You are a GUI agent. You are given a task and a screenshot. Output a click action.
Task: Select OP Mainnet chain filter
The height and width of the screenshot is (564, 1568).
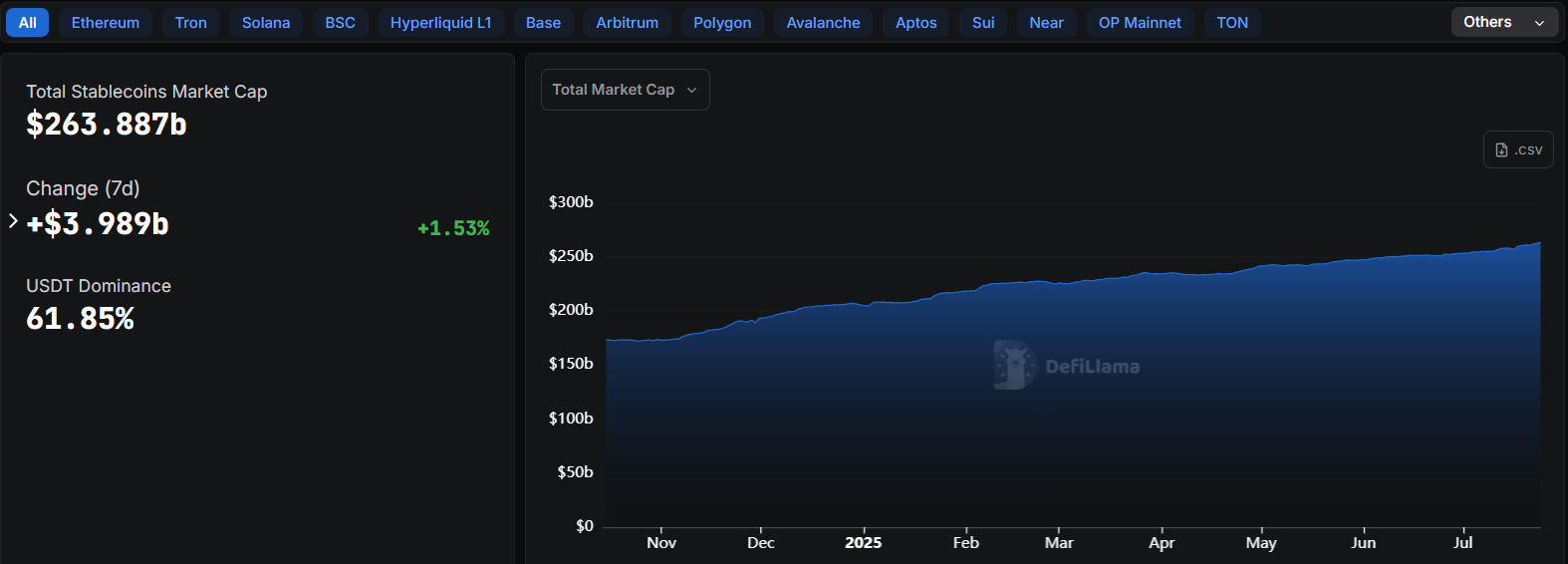click(x=1140, y=23)
